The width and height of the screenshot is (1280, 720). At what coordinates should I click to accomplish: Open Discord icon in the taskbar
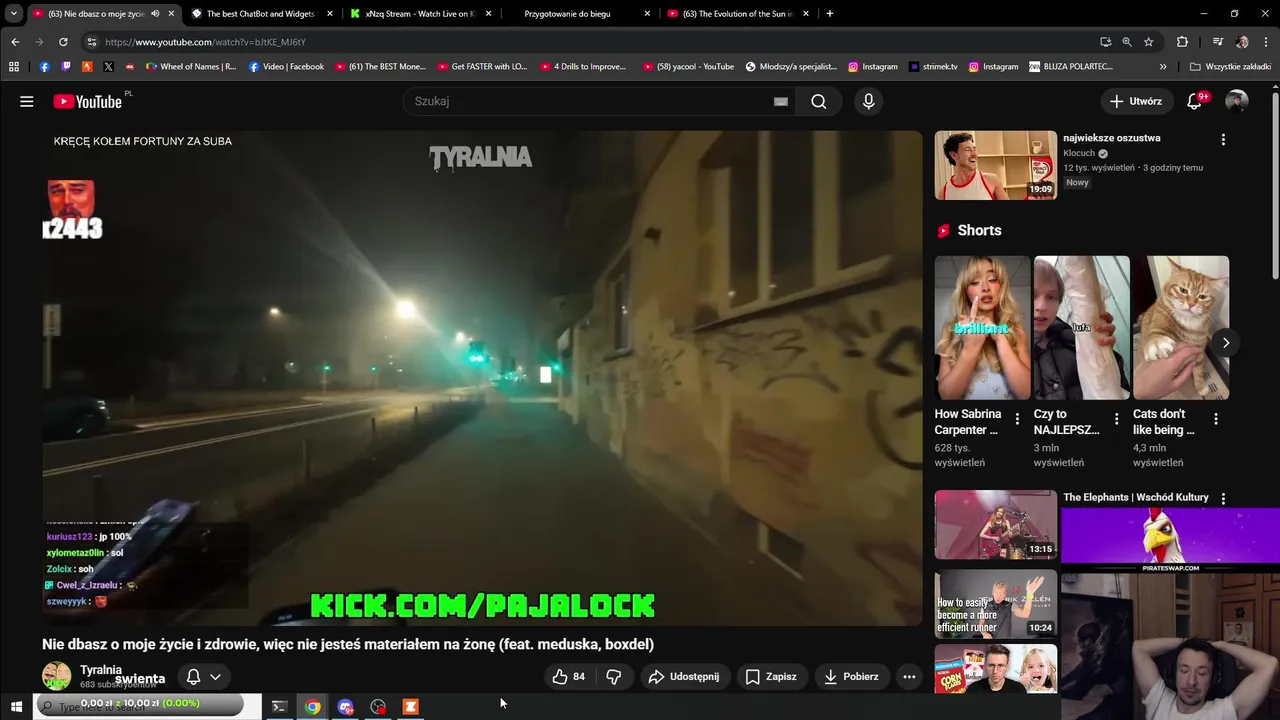click(346, 706)
